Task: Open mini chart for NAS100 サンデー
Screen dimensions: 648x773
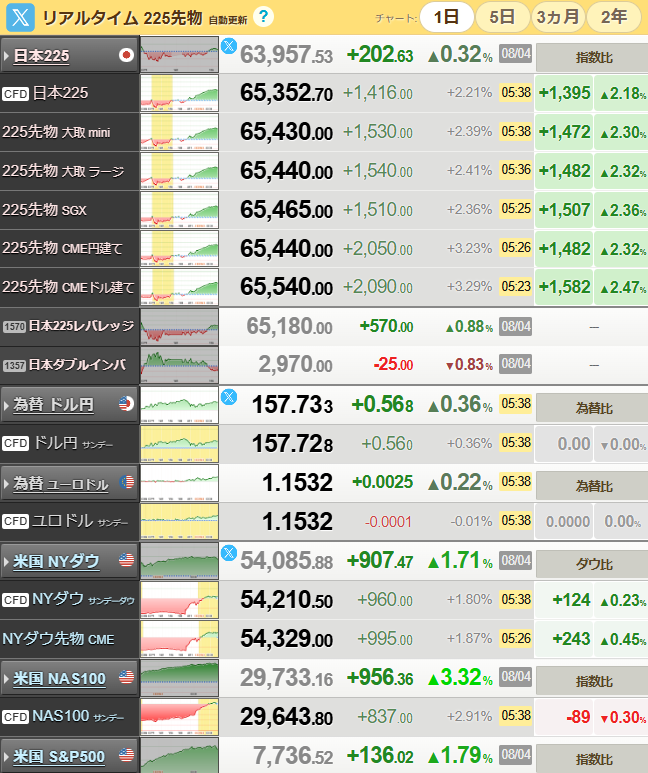Action: (180, 716)
